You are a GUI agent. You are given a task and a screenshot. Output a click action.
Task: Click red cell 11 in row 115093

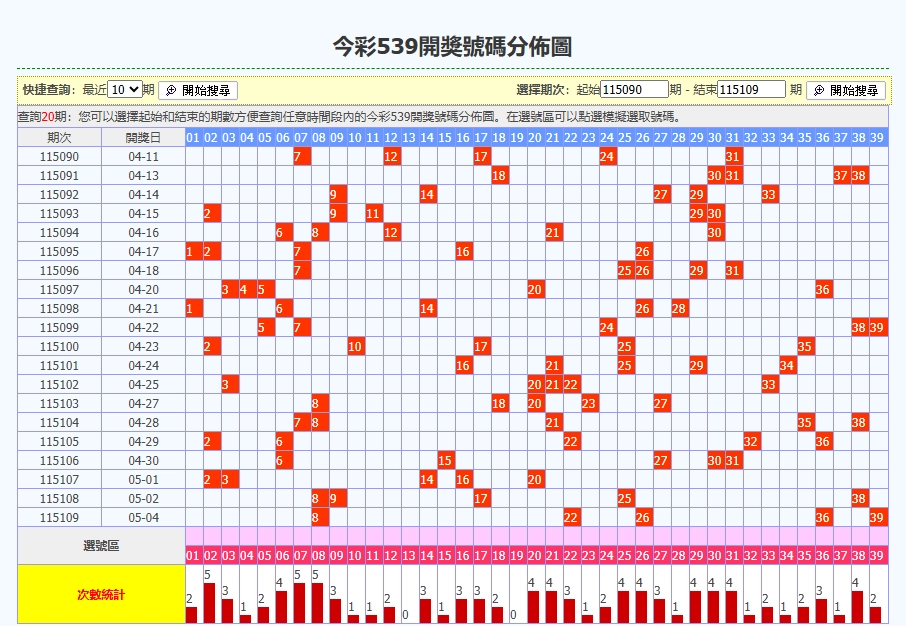pos(373,214)
